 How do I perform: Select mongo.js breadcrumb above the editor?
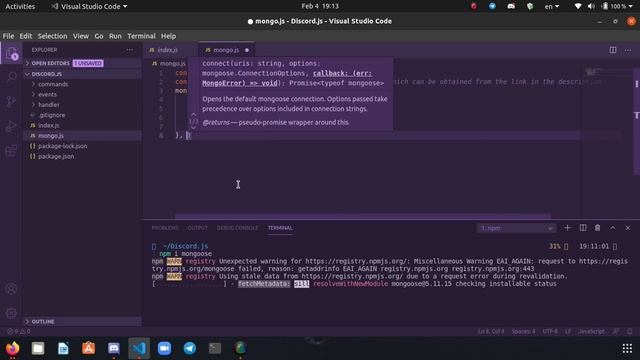coord(169,63)
